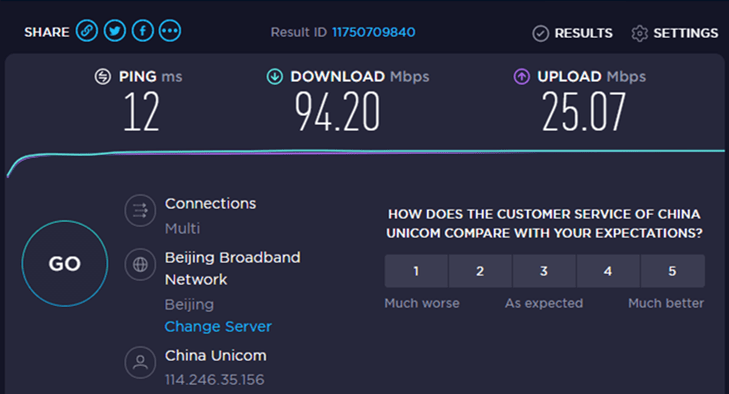The height and width of the screenshot is (394, 729).
Task: Click the server globe icon
Action: (x=140, y=265)
